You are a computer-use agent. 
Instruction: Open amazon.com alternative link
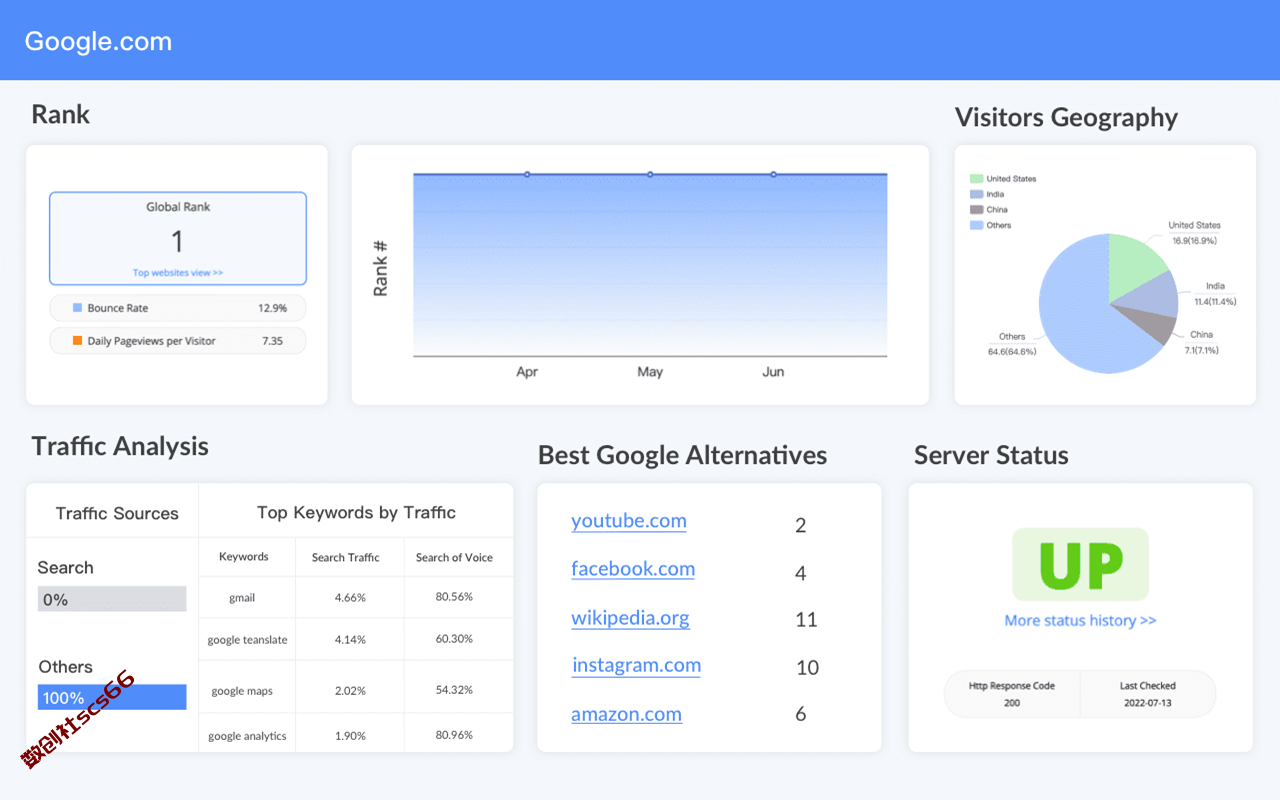626,714
